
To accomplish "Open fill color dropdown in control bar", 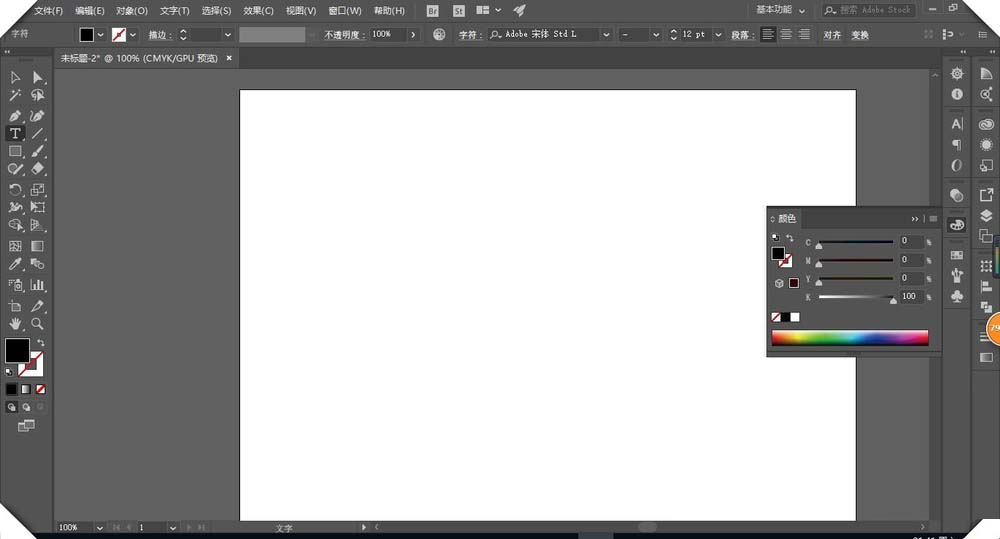I will (100, 35).
